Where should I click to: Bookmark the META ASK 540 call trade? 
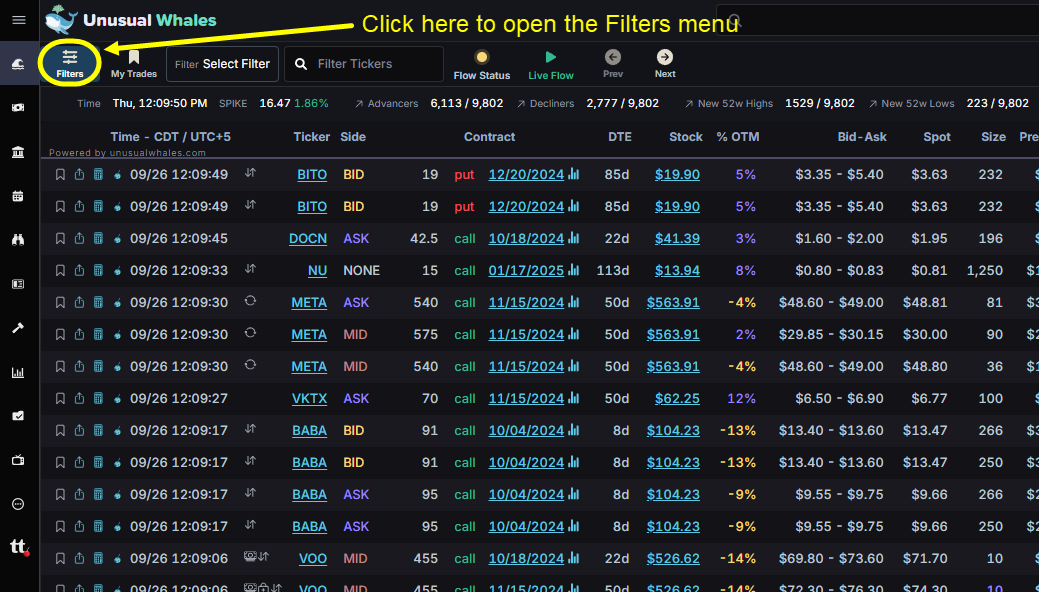pyautogui.click(x=60, y=302)
